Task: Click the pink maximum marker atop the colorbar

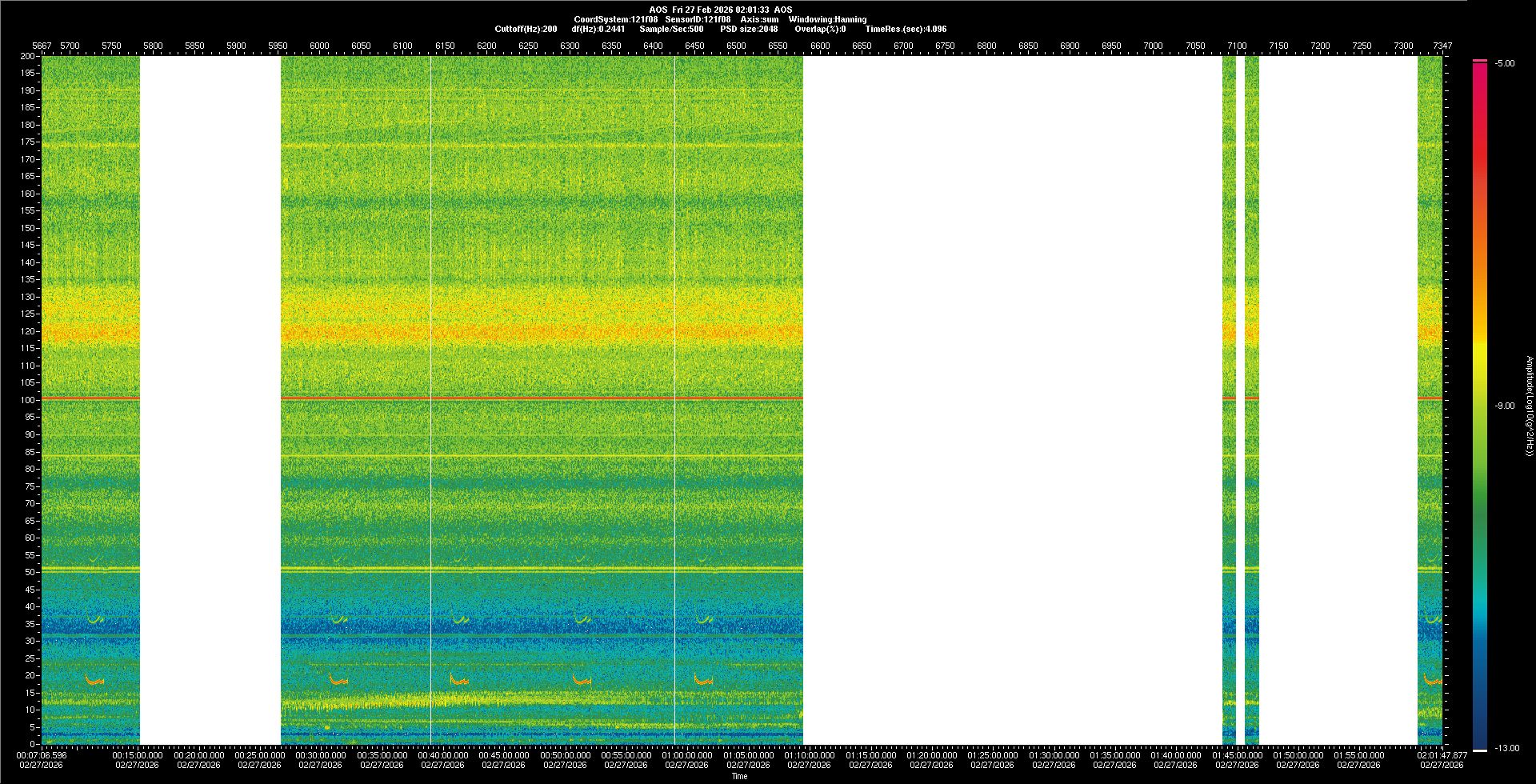Action: click(x=1480, y=61)
